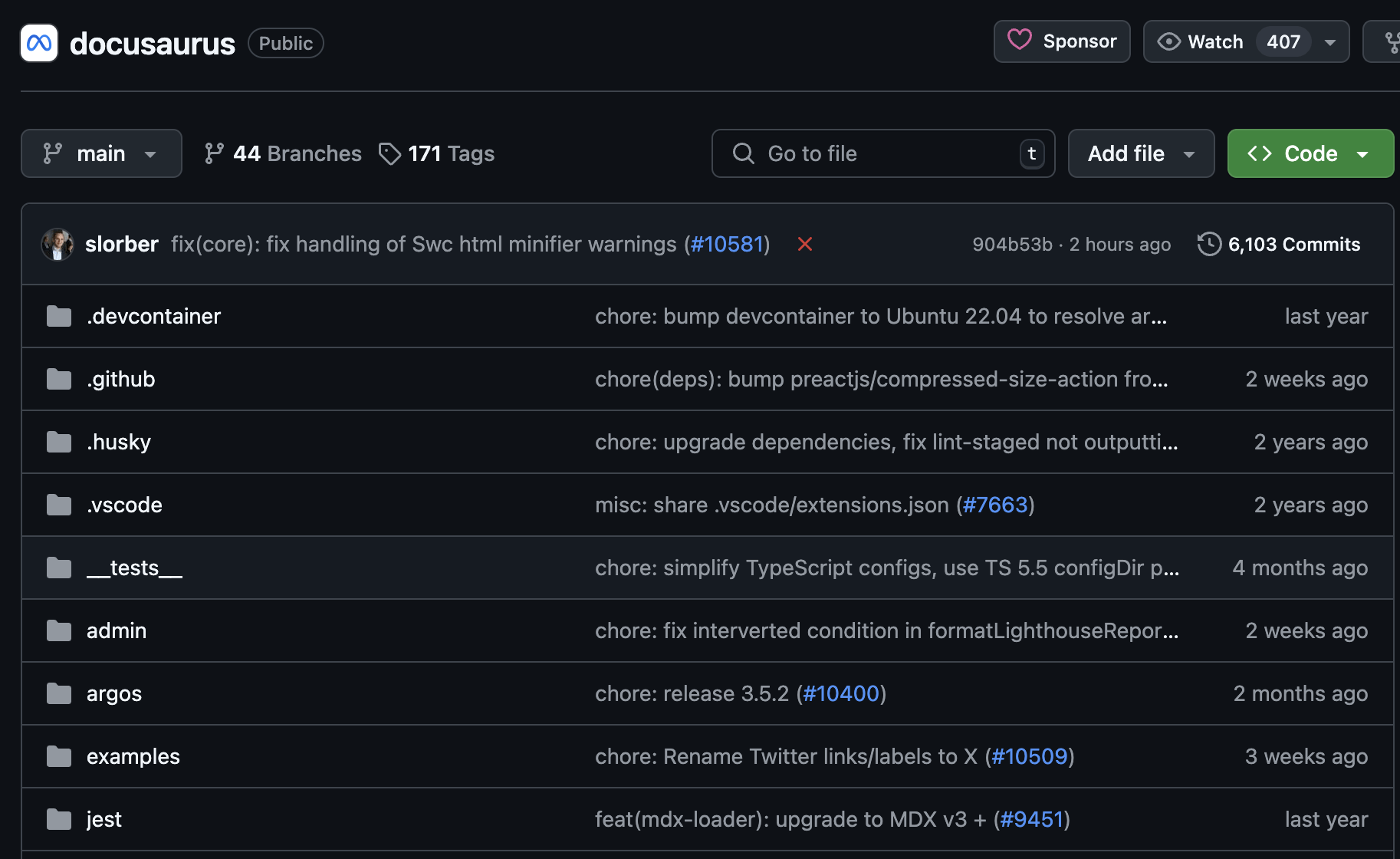This screenshot has width=1400, height=859.
Task: Click the 't' keyboard shortcut hint
Action: (1032, 153)
